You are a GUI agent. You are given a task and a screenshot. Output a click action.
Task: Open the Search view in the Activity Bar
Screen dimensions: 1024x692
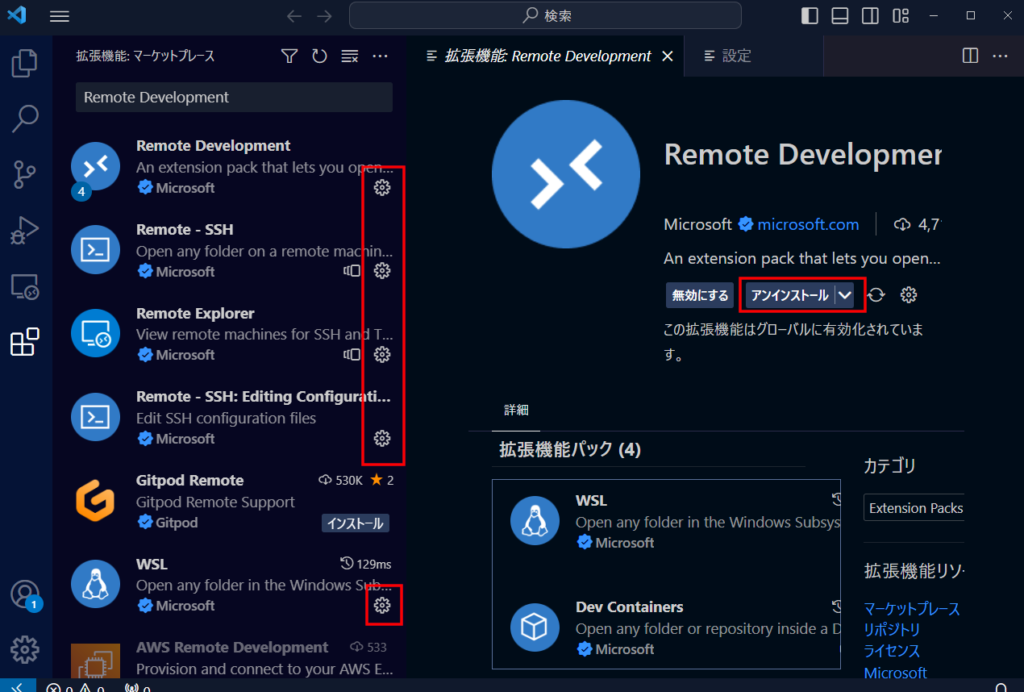[25, 119]
